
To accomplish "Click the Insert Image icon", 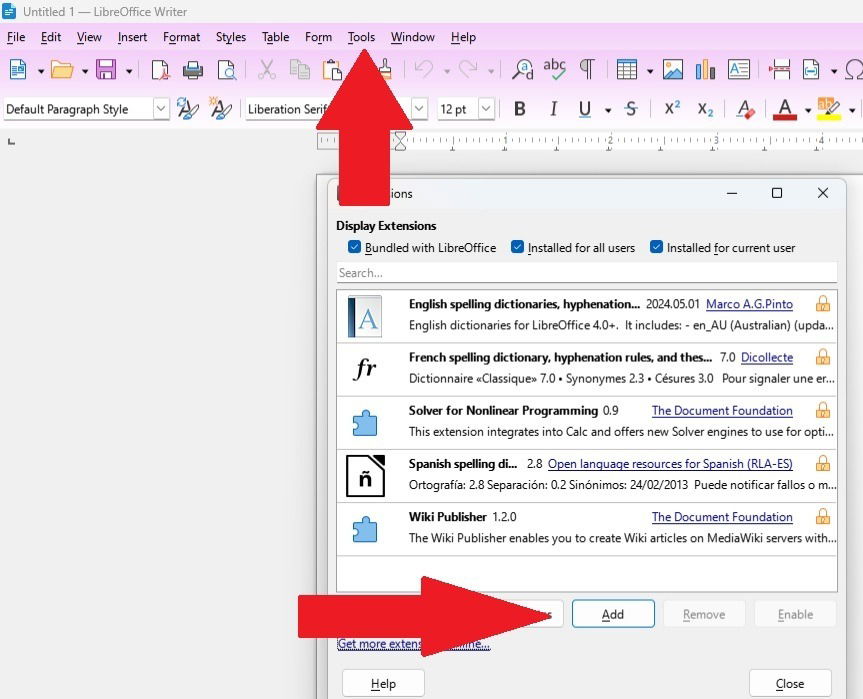I will pyautogui.click(x=673, y=70).
